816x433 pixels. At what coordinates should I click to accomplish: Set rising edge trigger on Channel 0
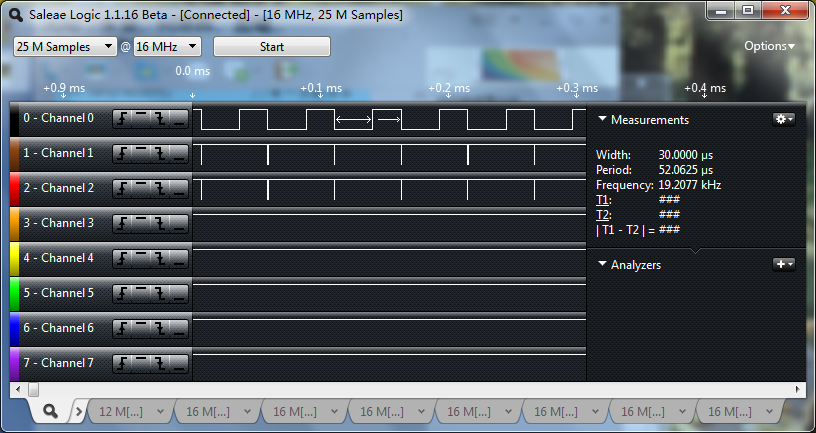[x=122, y=119]
